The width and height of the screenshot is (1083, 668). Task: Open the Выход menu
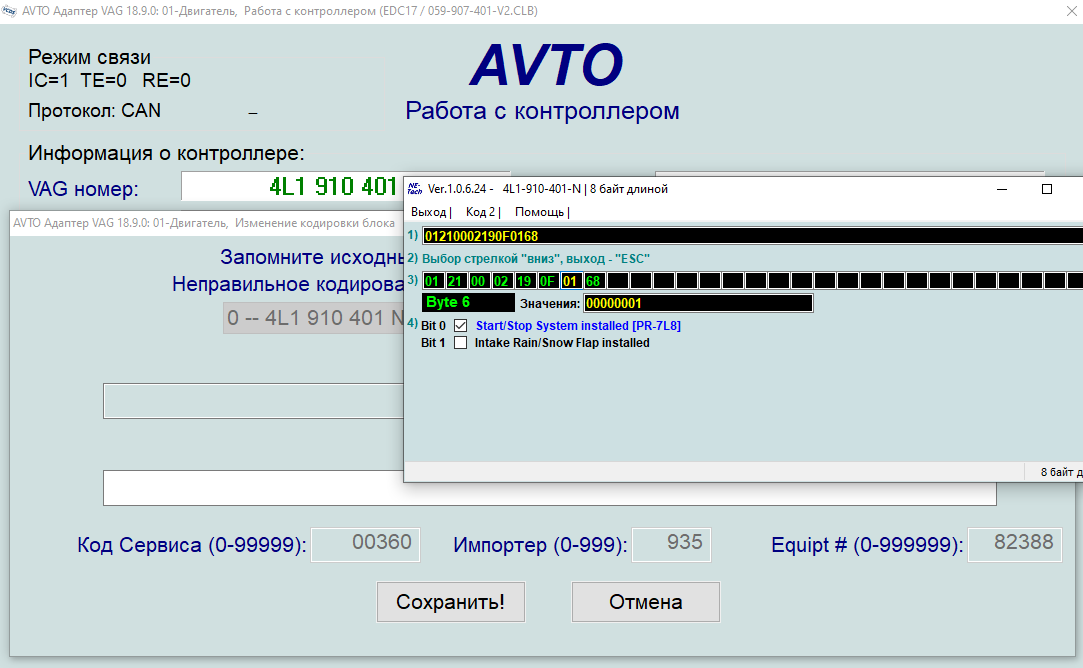click(x=429, y=212)
